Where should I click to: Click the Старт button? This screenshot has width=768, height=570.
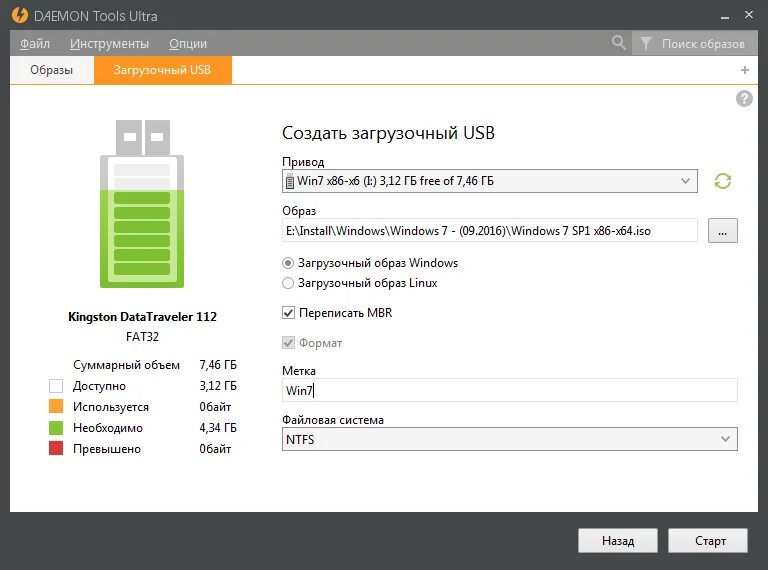point(708,541)
